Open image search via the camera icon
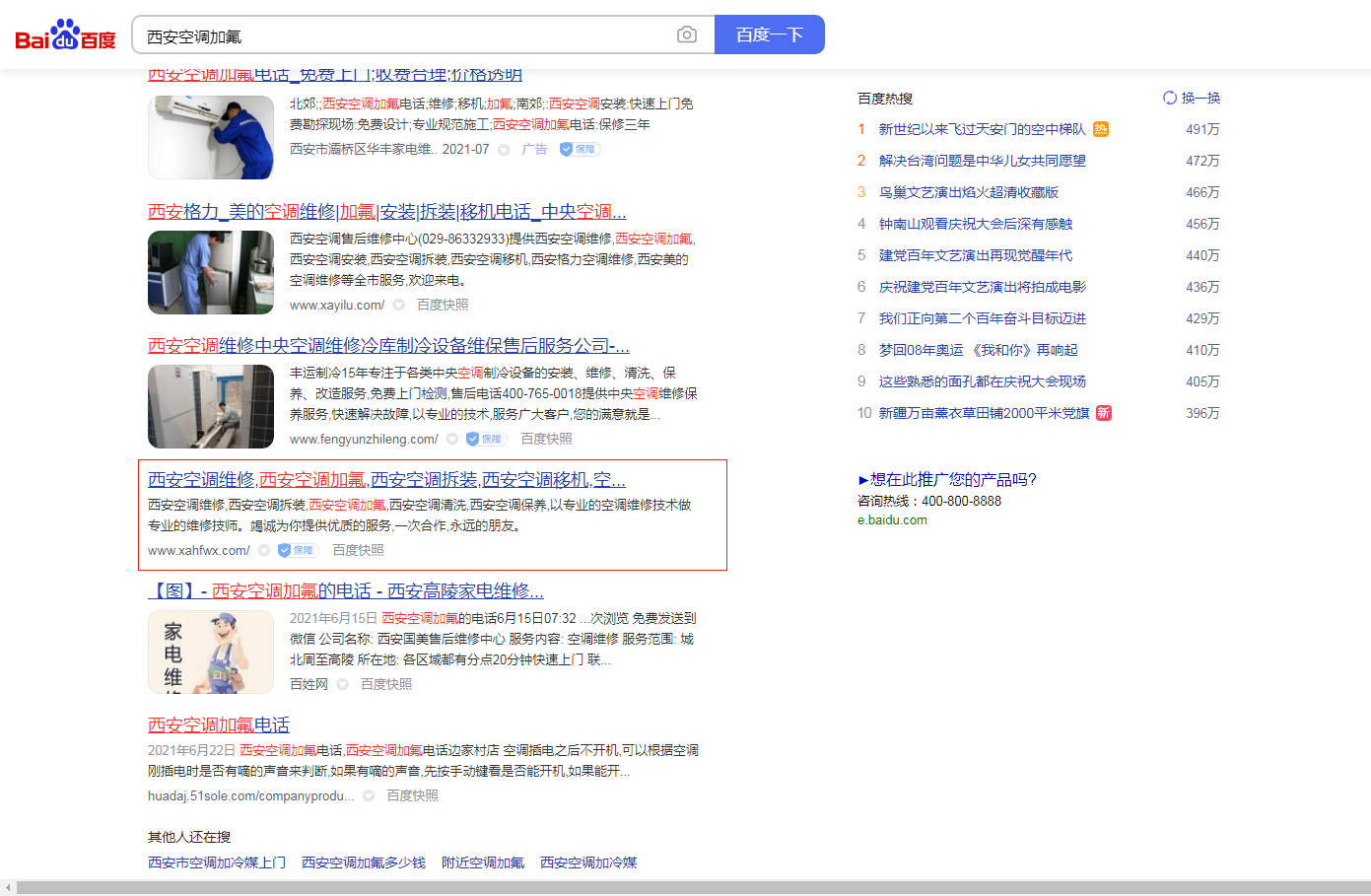The width and height of the screenshot is (1371, 896). (687, 34)
